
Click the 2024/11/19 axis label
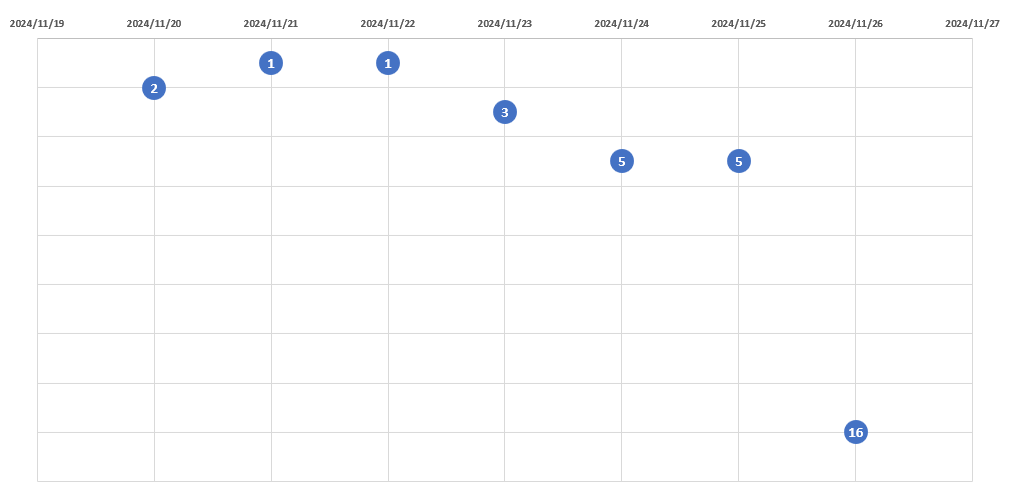tap(37, 24)
